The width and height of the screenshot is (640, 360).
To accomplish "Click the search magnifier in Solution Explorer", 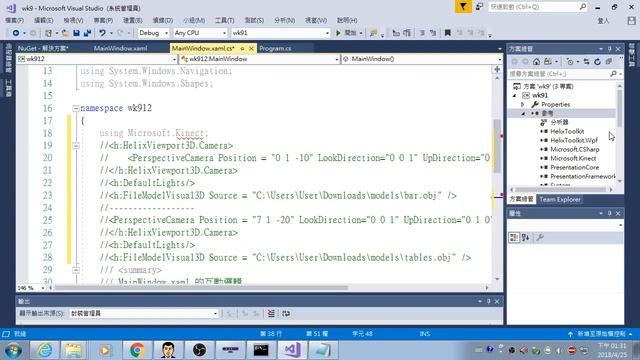I will click(x=613, y=74).
